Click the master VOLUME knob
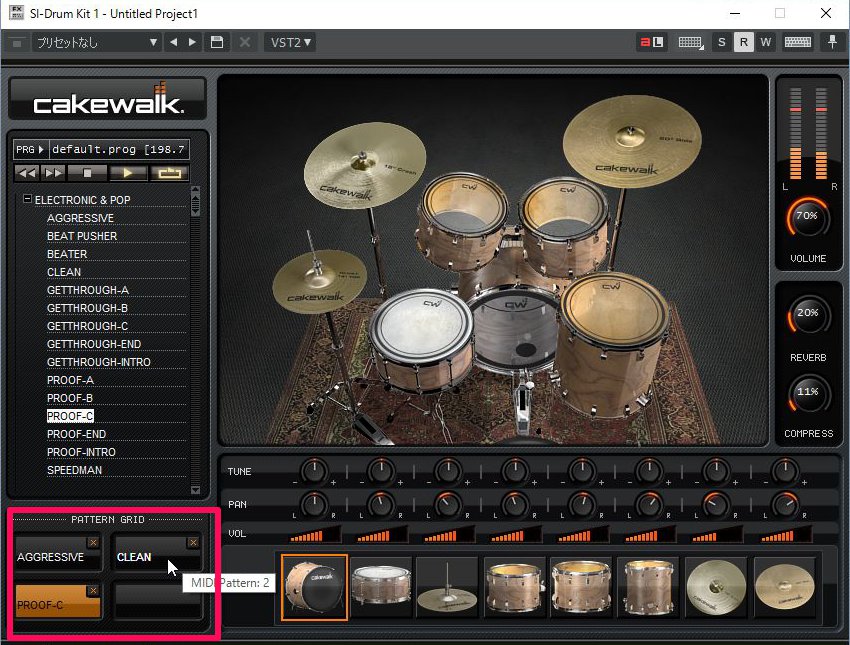 [807, 217]
